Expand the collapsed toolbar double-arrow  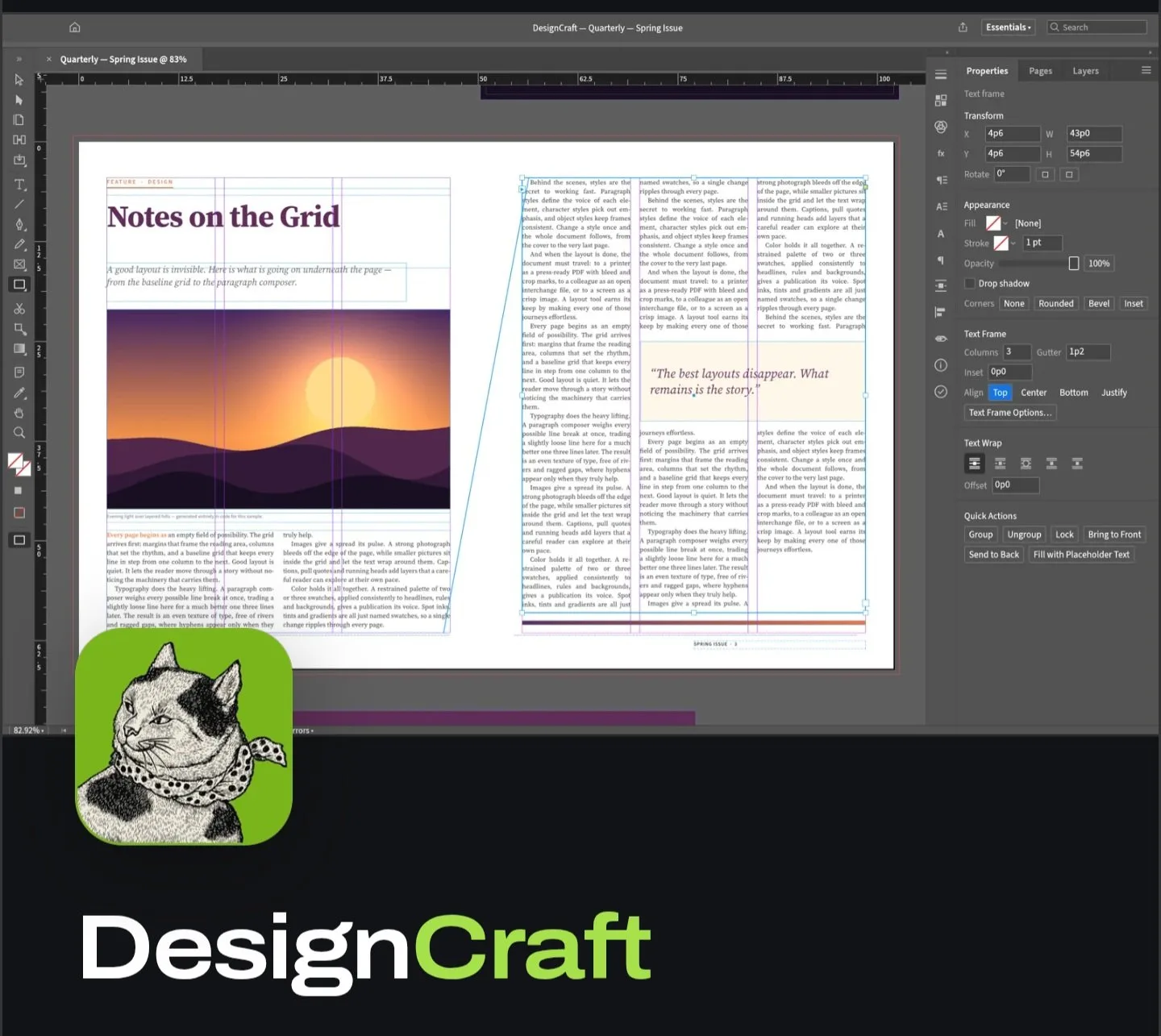click(x=19, y=59)
